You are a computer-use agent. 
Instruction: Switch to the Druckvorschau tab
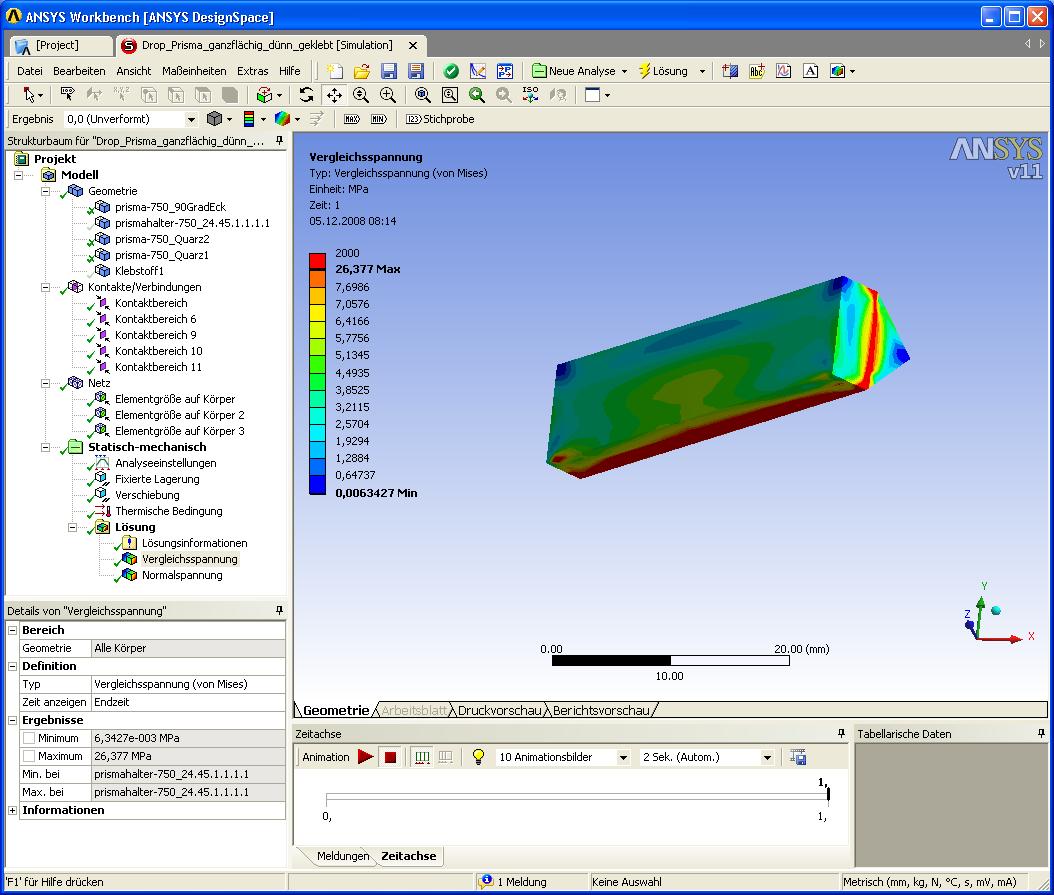point(499,710)
